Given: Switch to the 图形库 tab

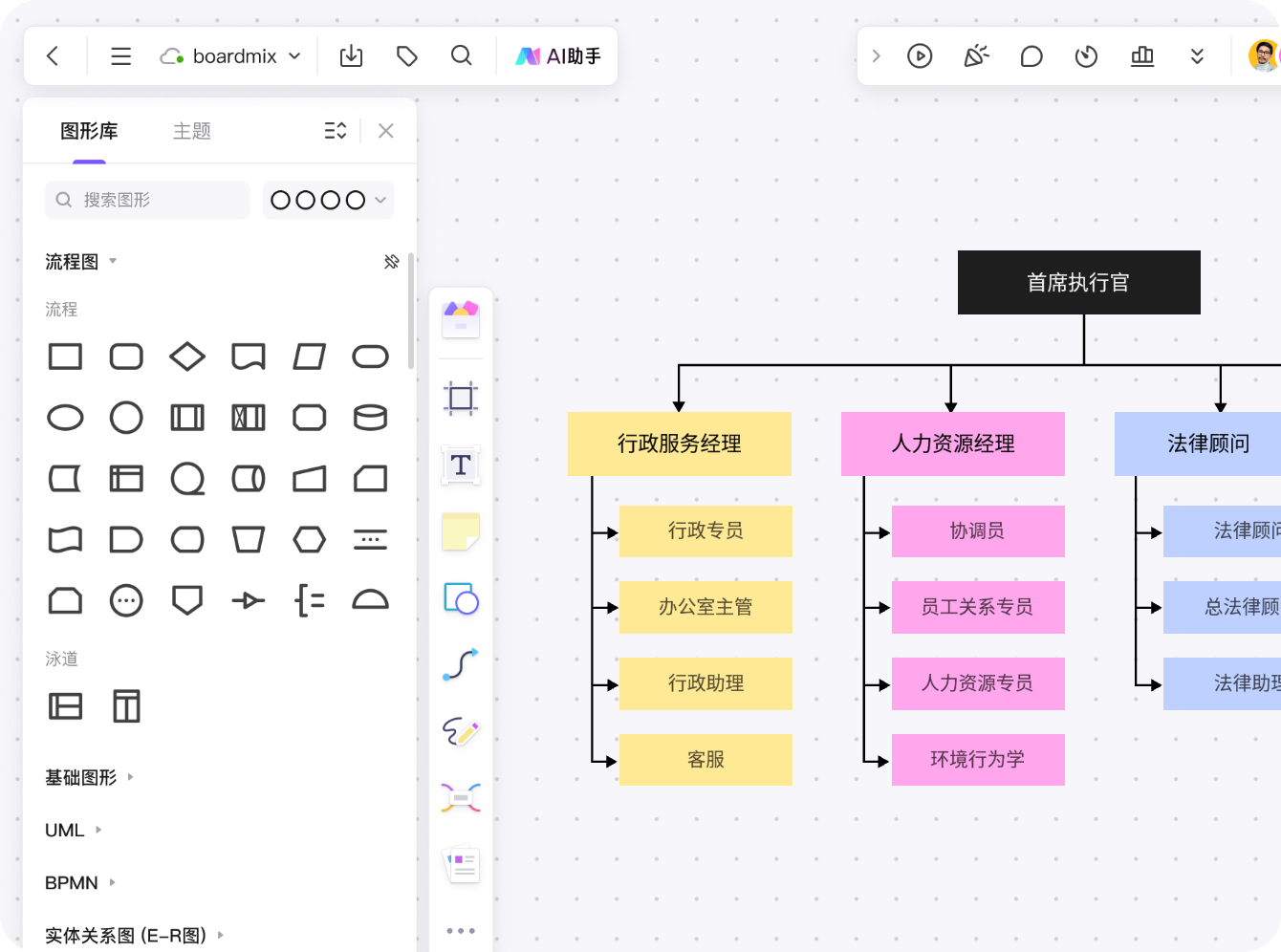Looking at the screenshot, I should tap(89, 131).
